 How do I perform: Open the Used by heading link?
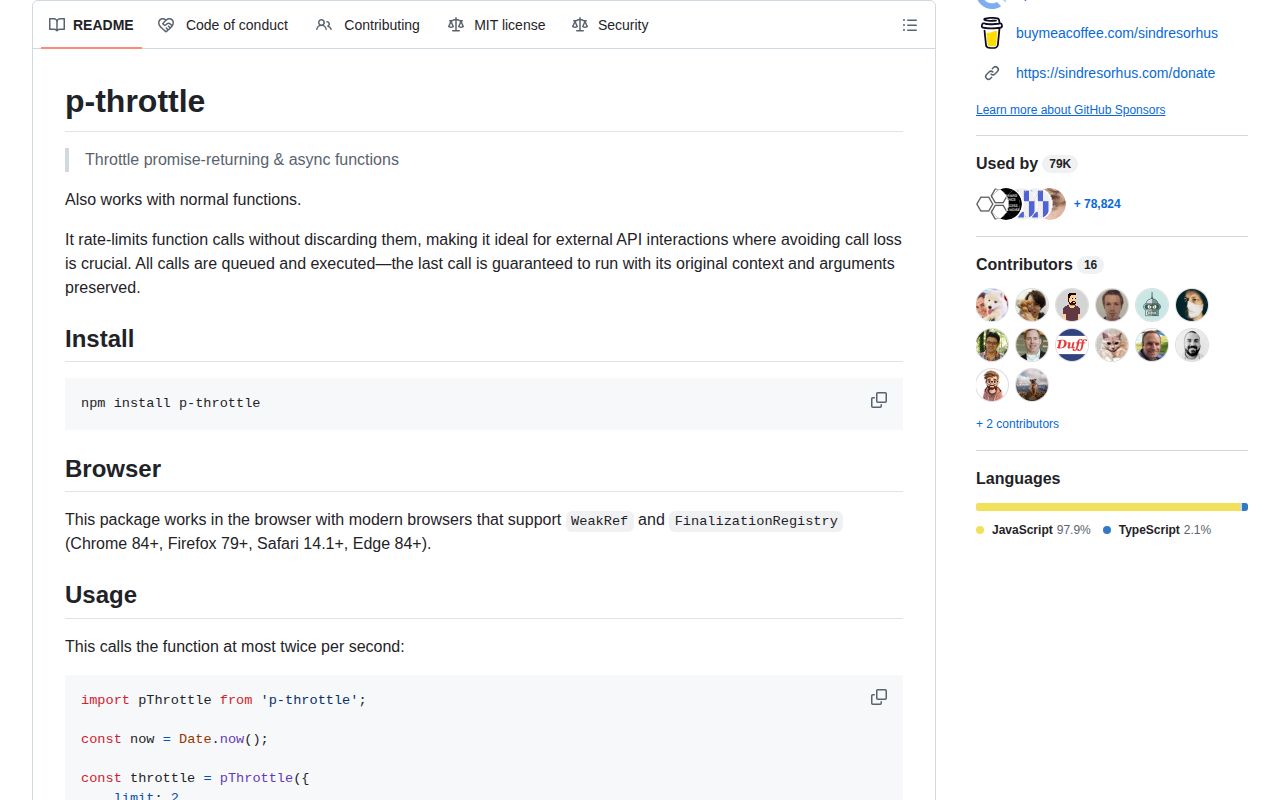point(1007,163)
